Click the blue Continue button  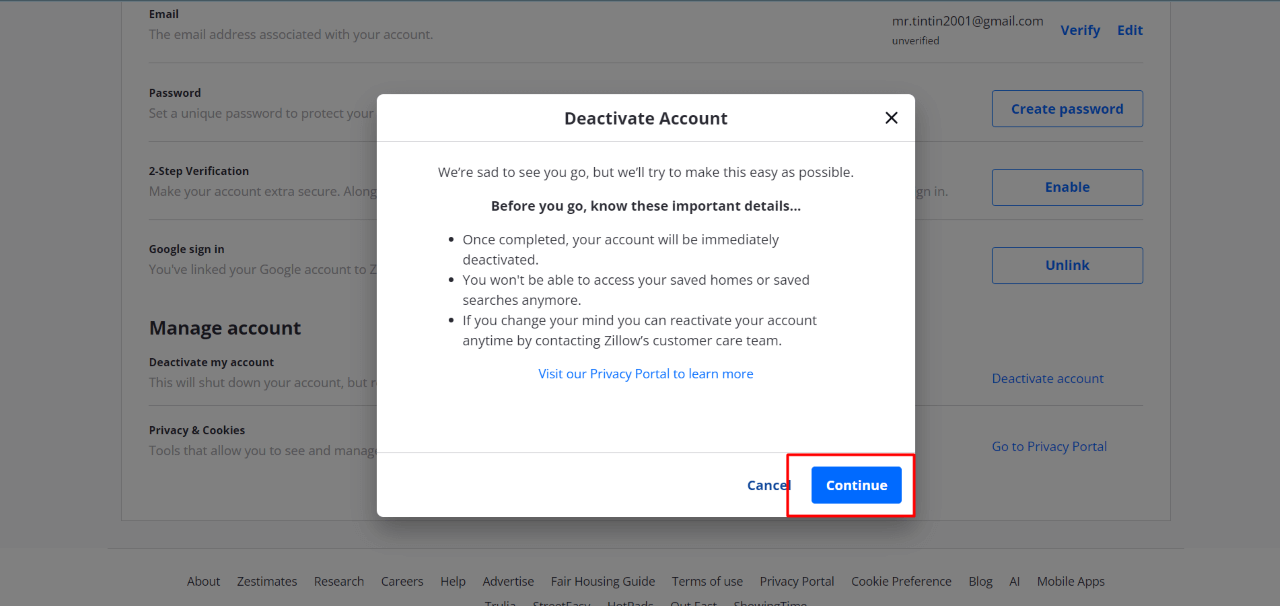click(x=856, y=485)
